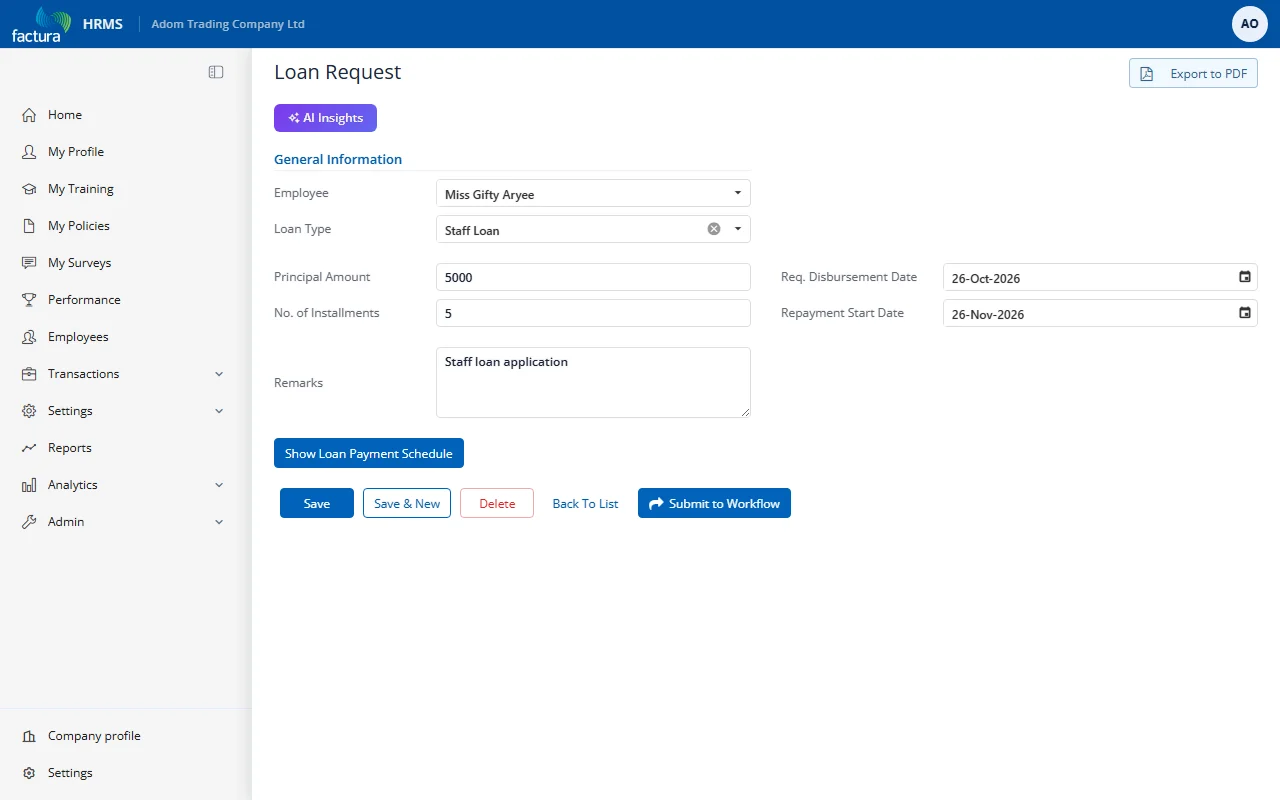Export the loan request to PDF
Screen dimensions: 1280x800
coord(1193,73)
